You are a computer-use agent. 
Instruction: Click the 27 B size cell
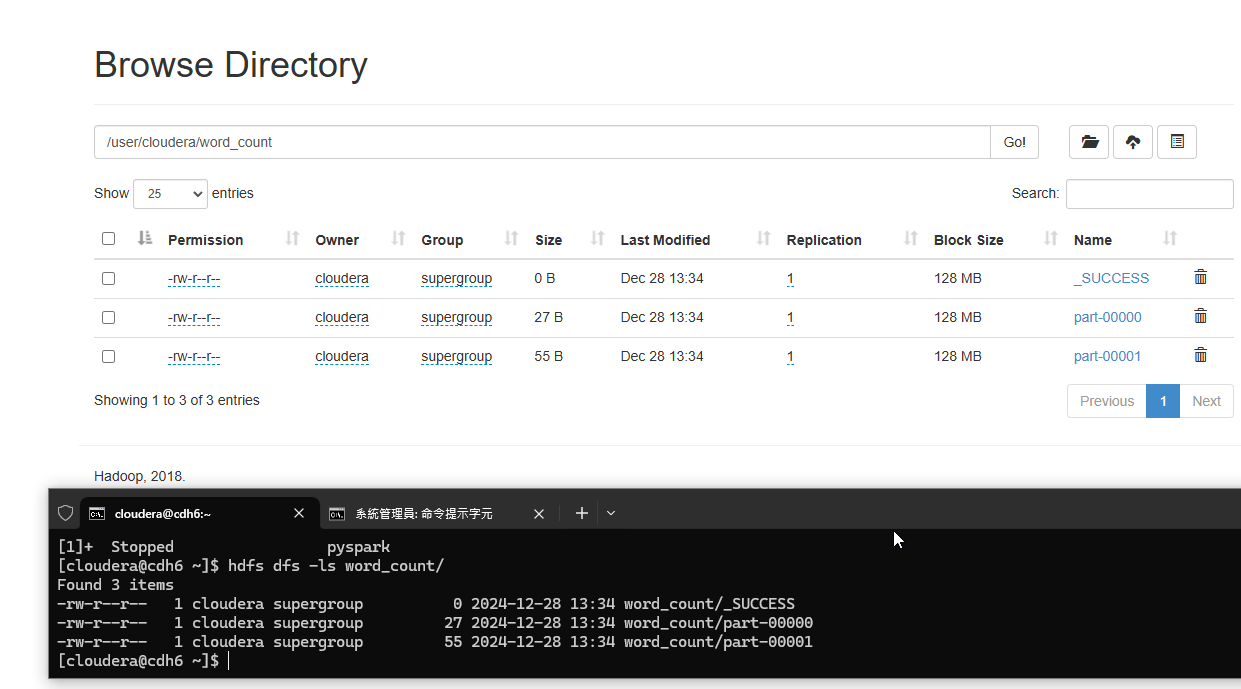[x=549, y=317]
